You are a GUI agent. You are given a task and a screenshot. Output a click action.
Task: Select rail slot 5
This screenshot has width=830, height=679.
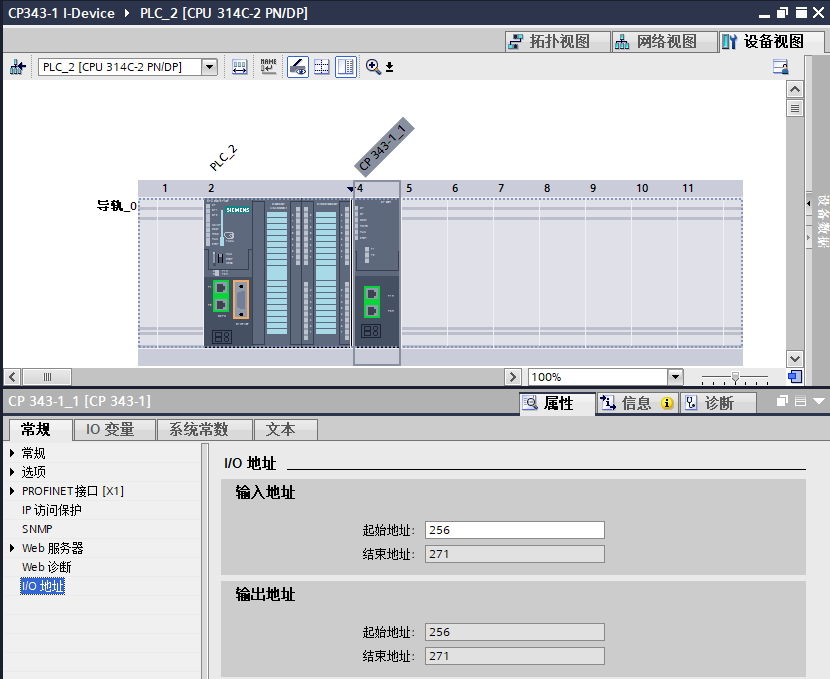pyautogui.click(x=425, y=273)
